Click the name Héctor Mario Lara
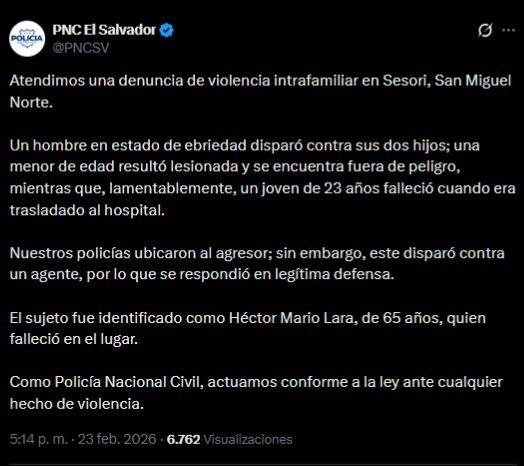 pyautogui.click(x=291, y=318)
